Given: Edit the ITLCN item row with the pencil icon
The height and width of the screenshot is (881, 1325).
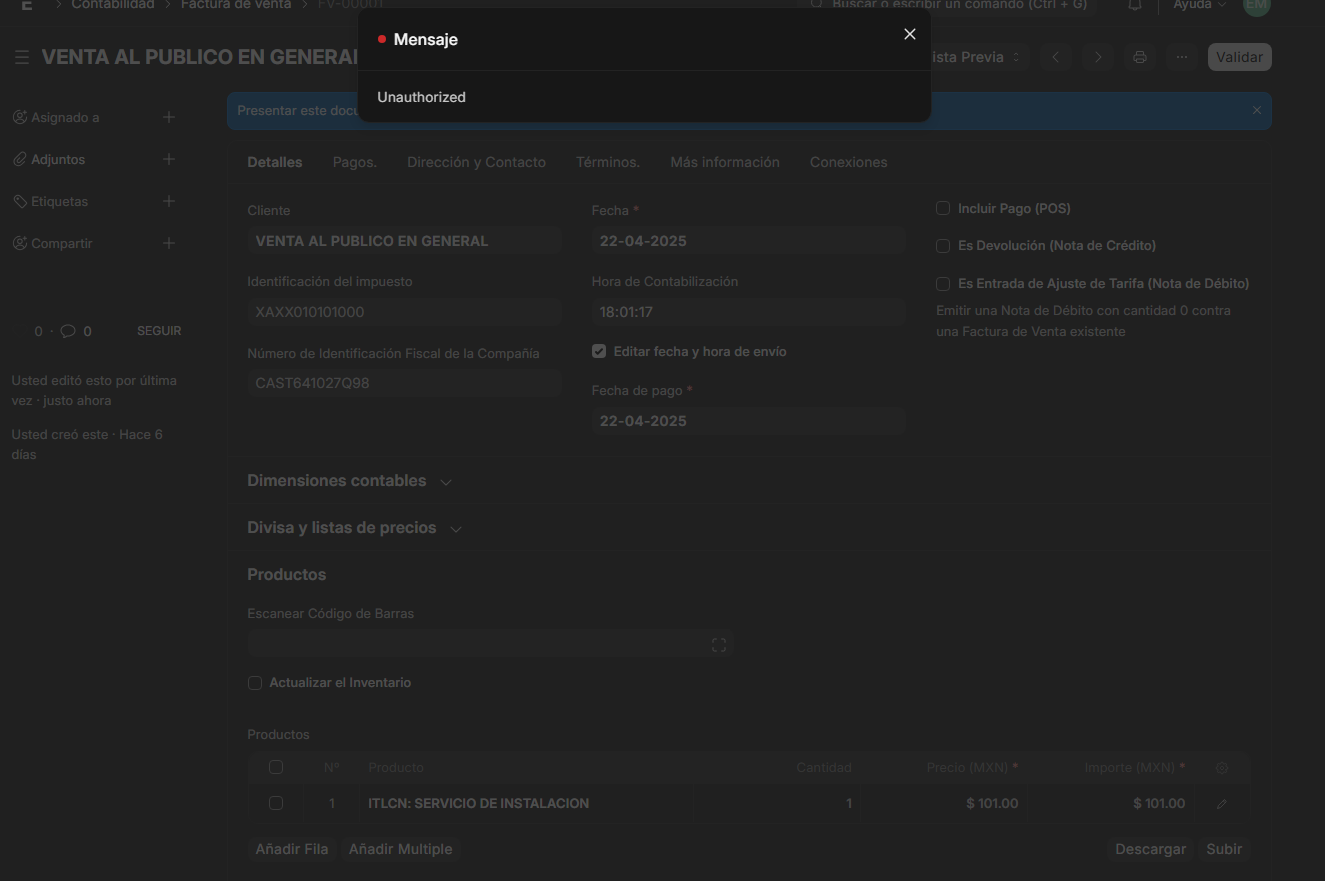Looking at the screenshot, I should tap(1222, 803).
